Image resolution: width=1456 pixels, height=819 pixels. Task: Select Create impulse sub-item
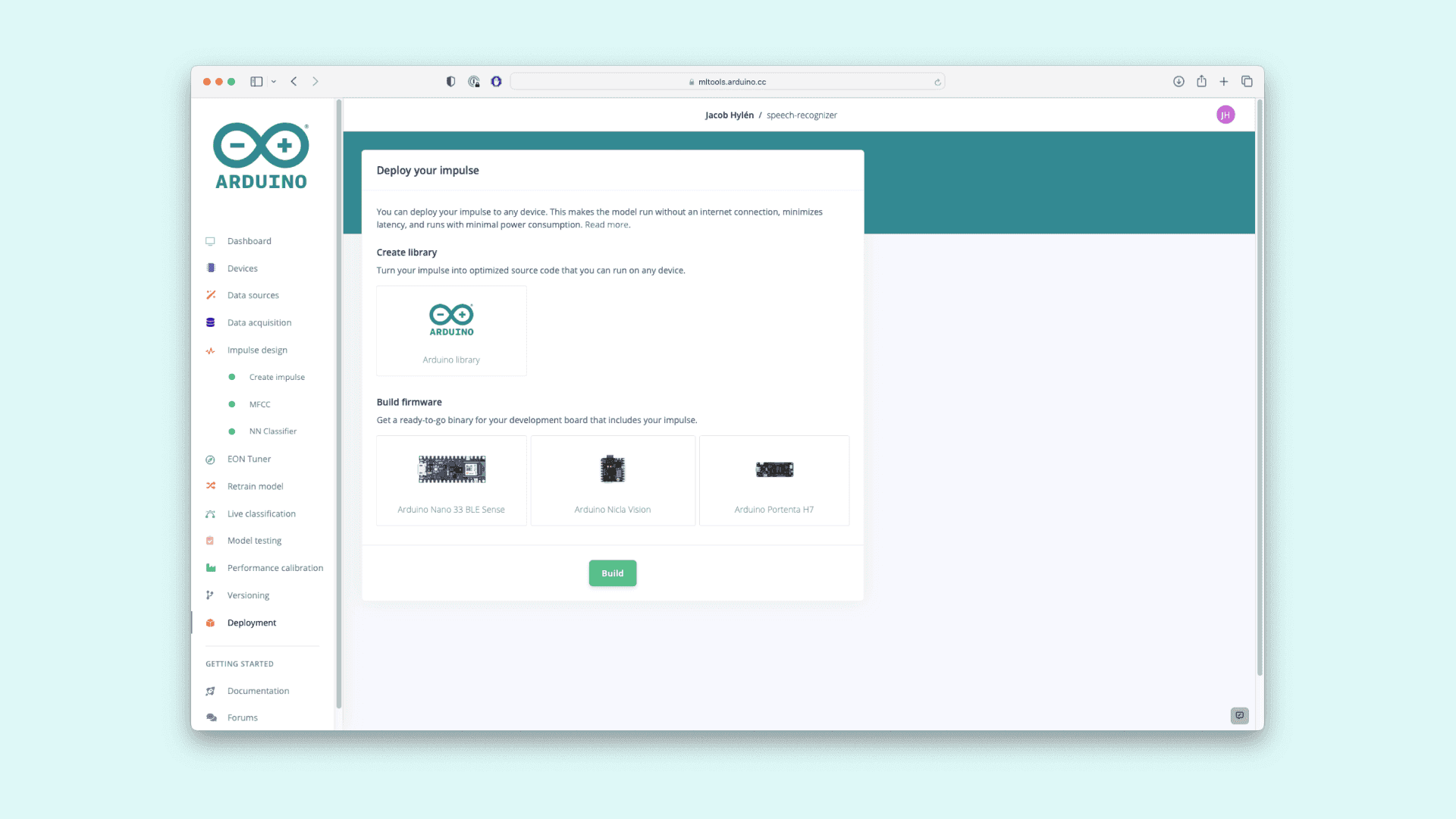pyautogui.click(x=277, y=377)
